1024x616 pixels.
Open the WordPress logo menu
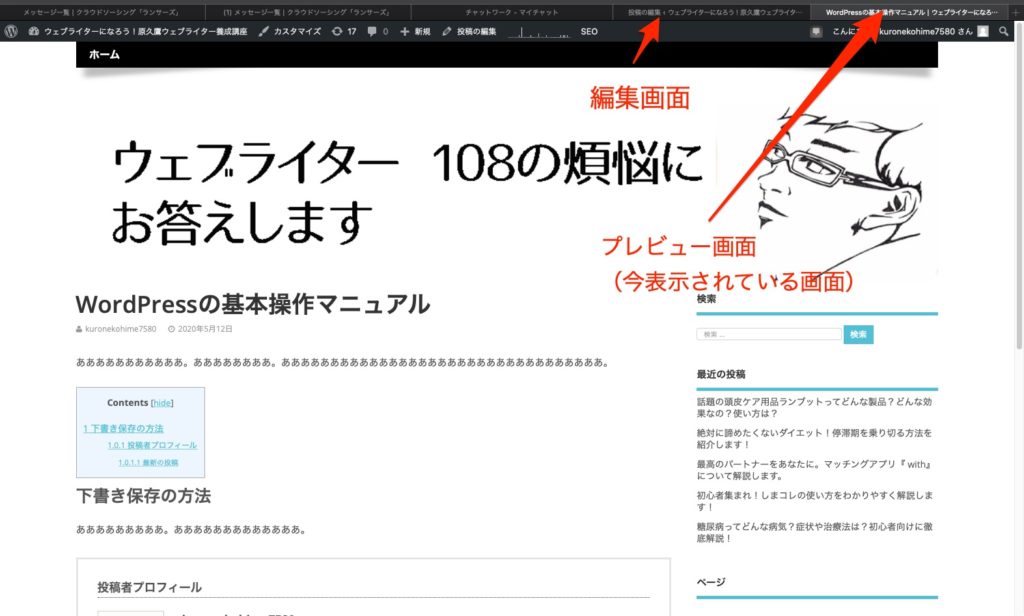tap(11, 31)
